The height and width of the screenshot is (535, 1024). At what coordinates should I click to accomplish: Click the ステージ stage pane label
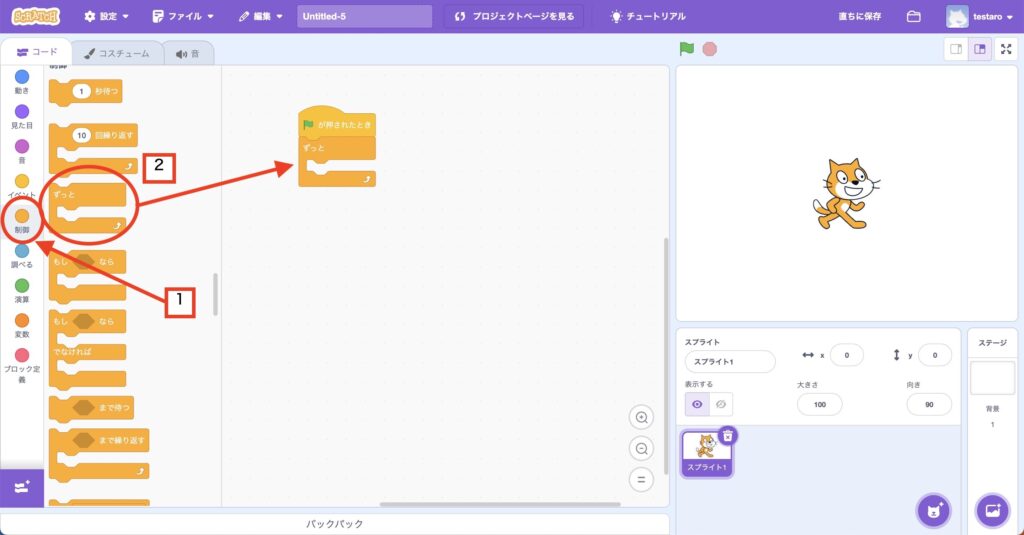[x=992, y=342]
